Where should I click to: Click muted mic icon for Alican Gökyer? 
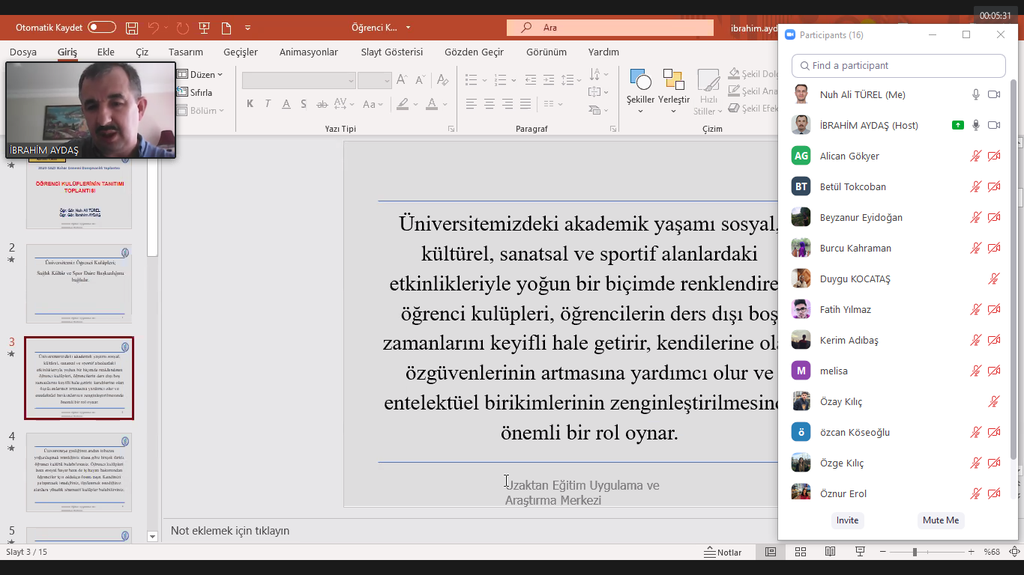(x=976, y=156)
